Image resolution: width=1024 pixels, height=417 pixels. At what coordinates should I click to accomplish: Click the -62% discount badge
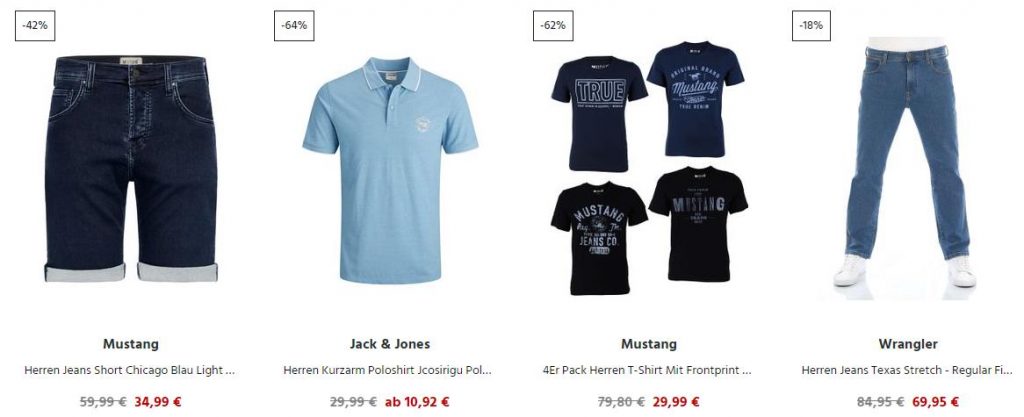tap(553, 25)
